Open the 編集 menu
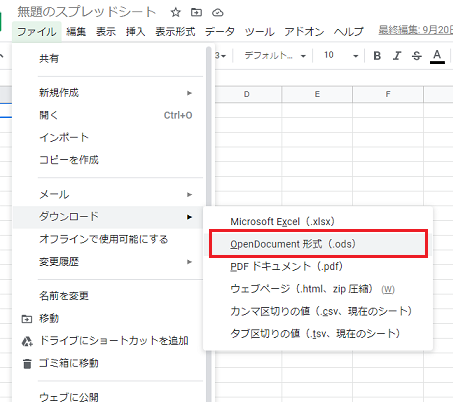453x402 pixels. click(x=76, y=32)
